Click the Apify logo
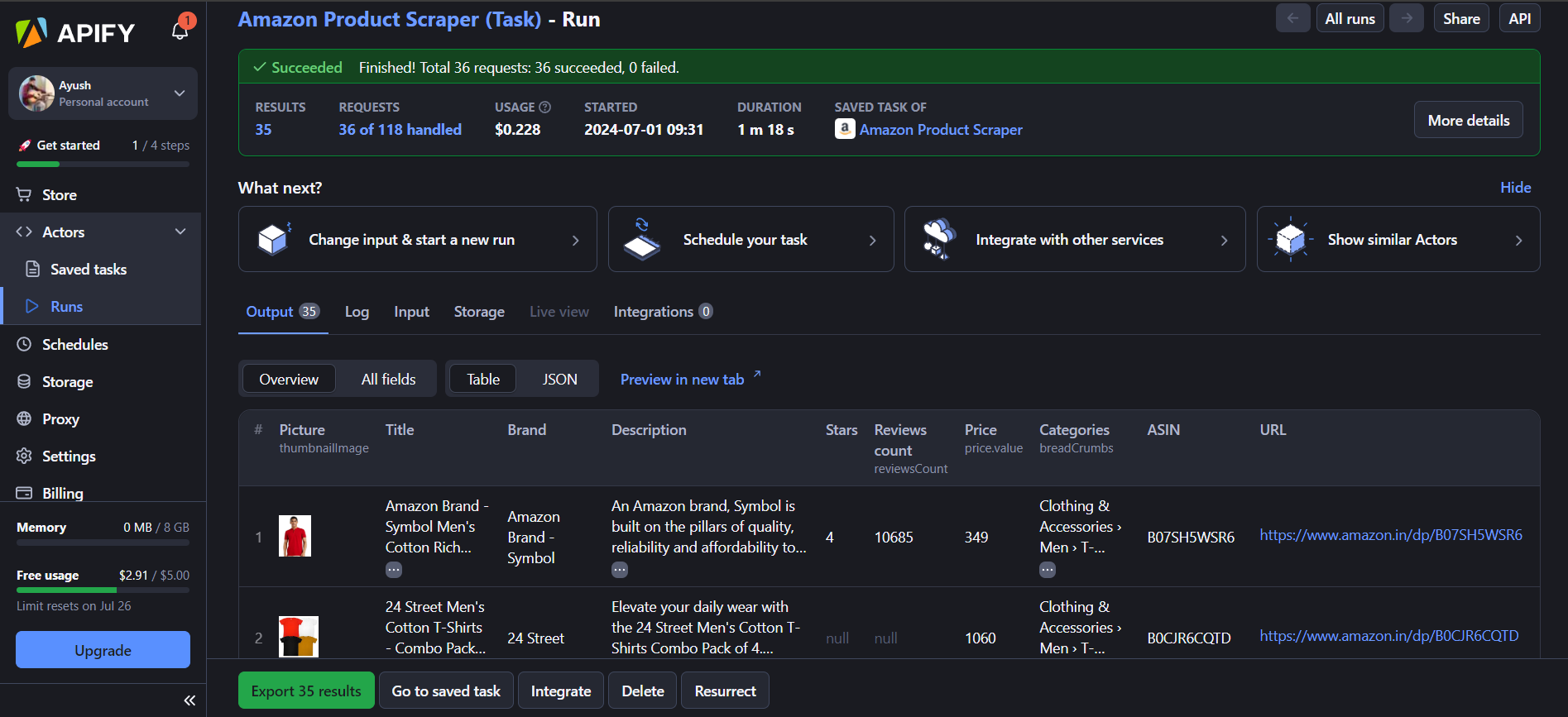The width and height of the screenshot is (1568, 717). 75,32
